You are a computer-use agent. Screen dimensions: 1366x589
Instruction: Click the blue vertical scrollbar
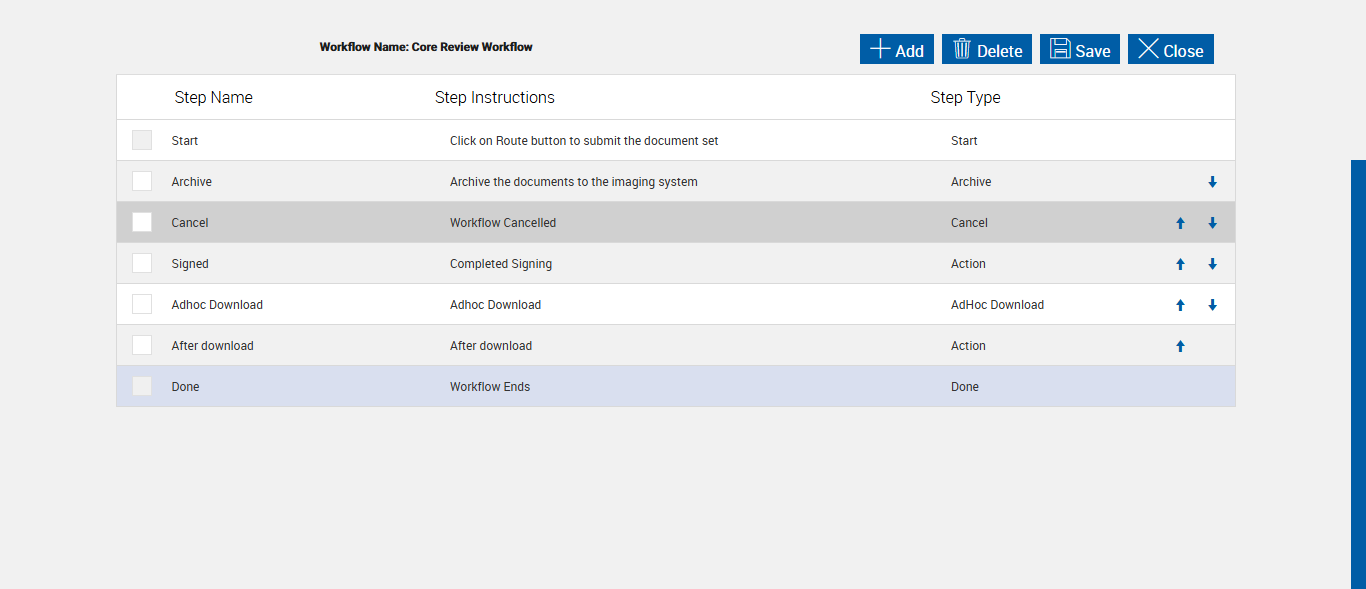tap(1358, 374)
